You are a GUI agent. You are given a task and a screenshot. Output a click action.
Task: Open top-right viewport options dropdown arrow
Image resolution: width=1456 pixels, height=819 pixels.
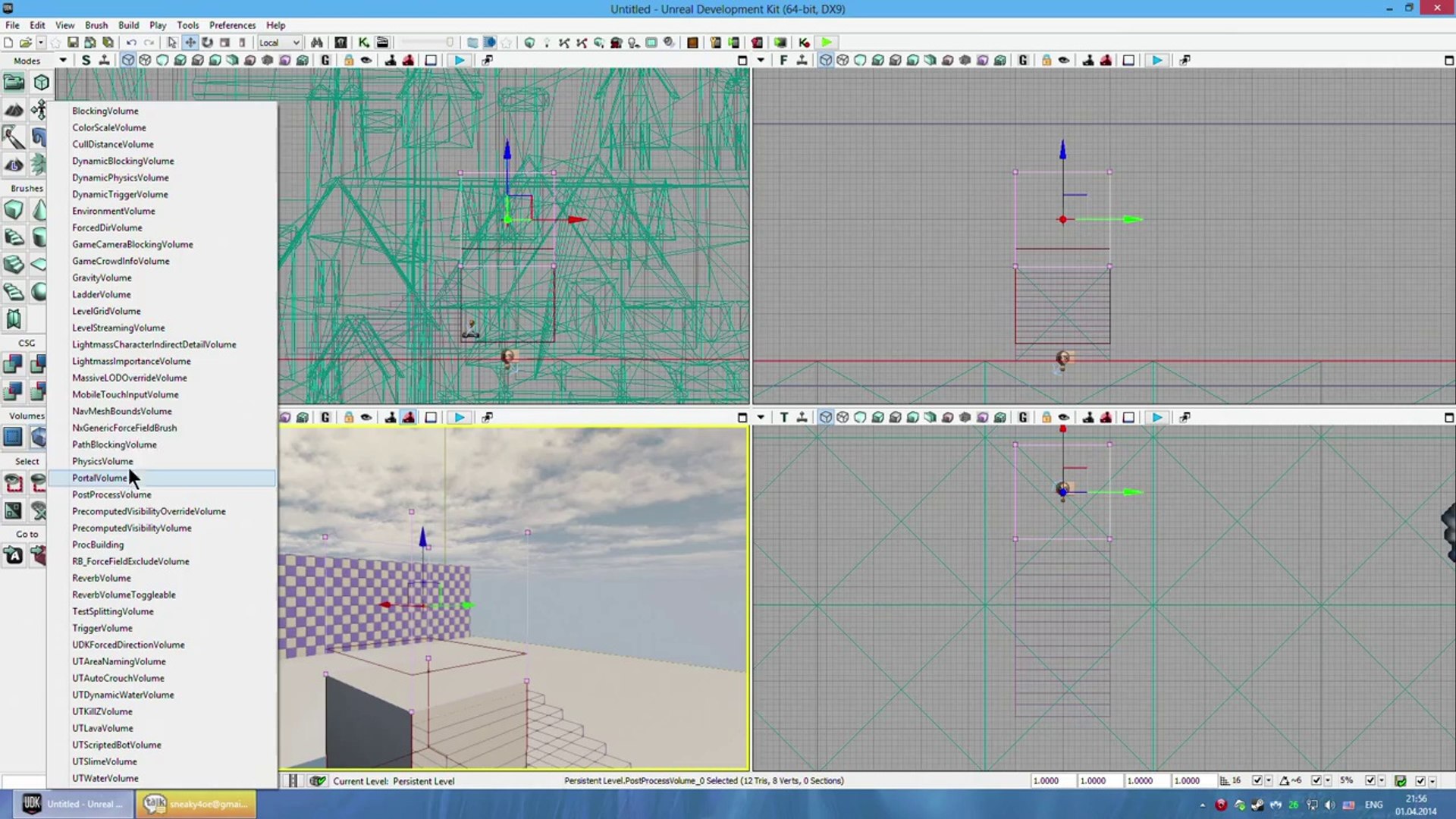coord(761,61)
